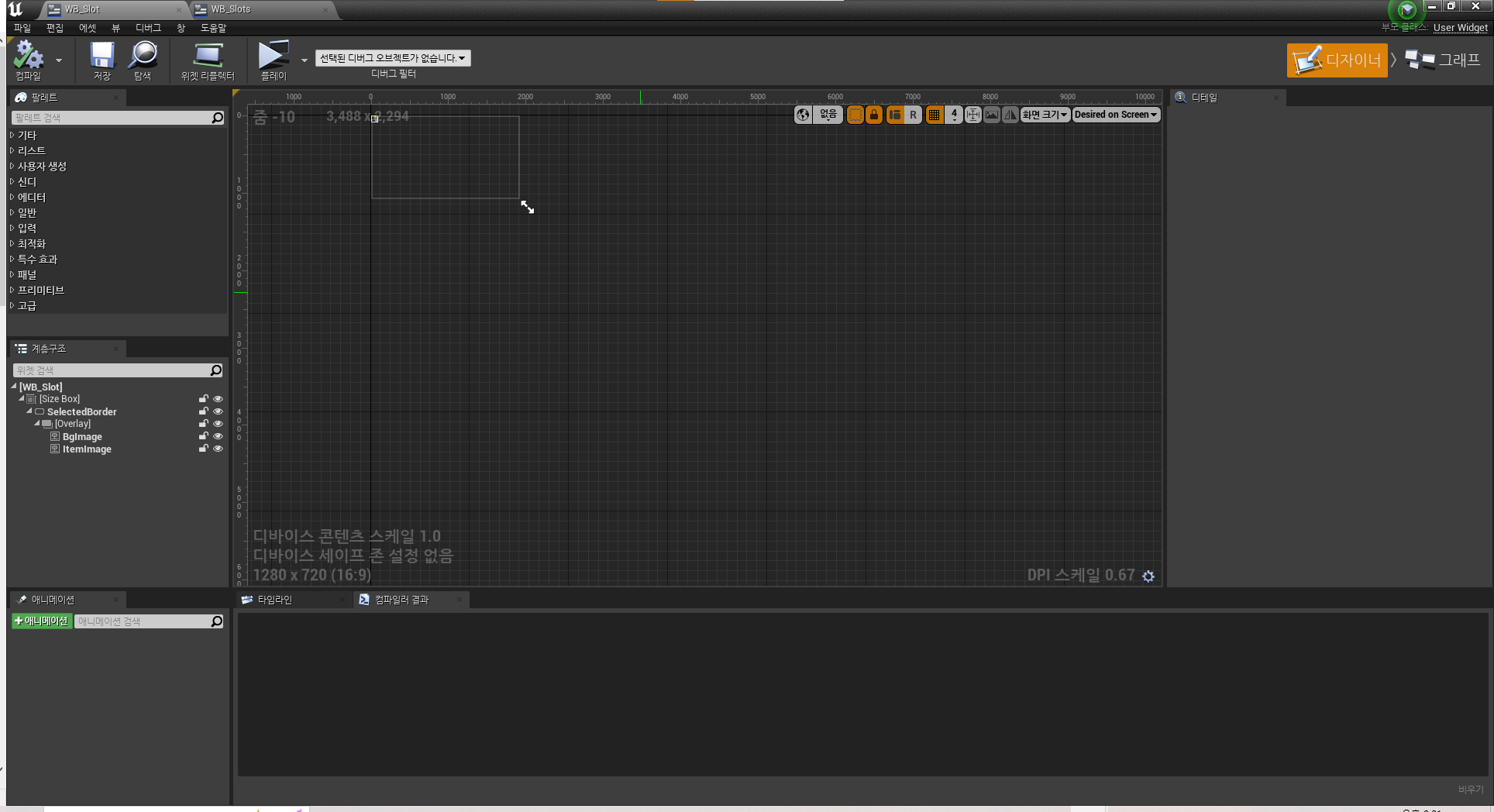Select the [Size Box] hierarchy item
The height and width of the screenshot is (812, 1494).
pyautogui.click(x=59, y=399)
